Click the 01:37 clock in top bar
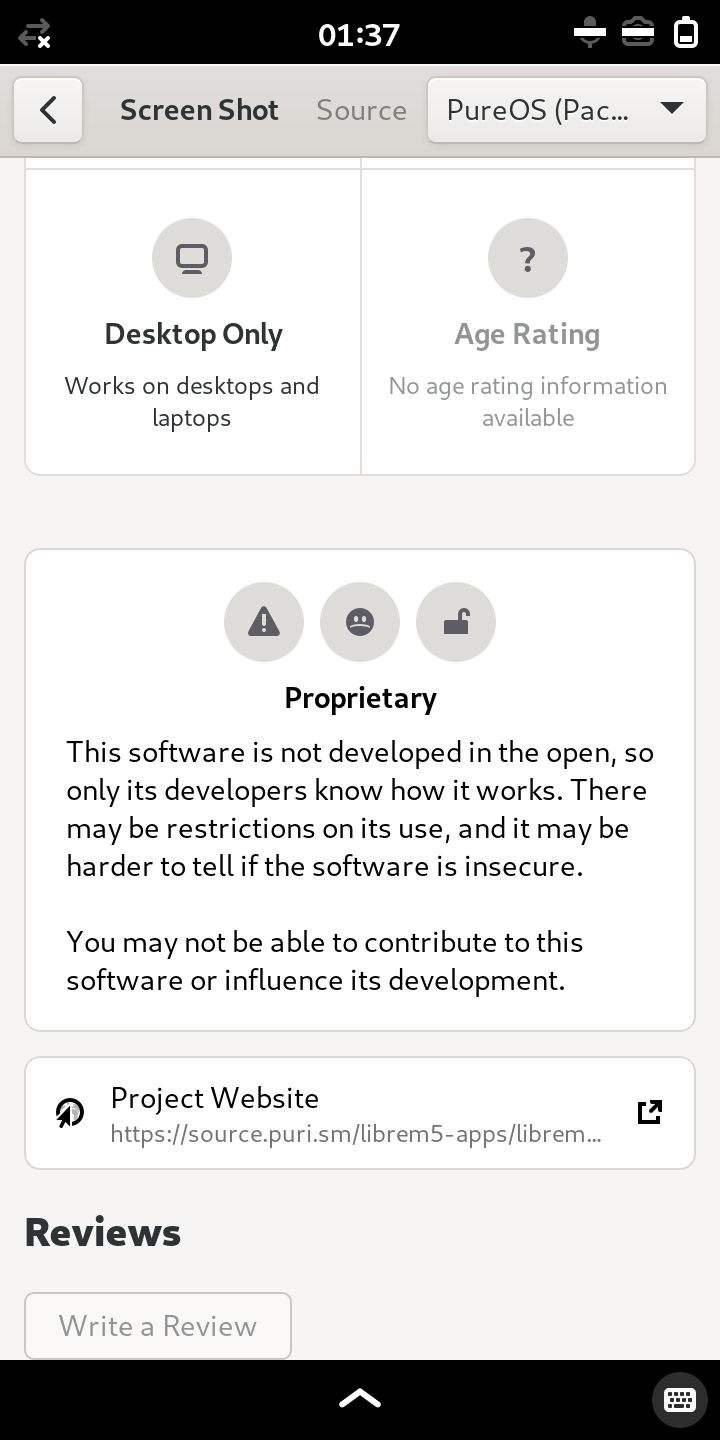 click(x=359, y=34)
